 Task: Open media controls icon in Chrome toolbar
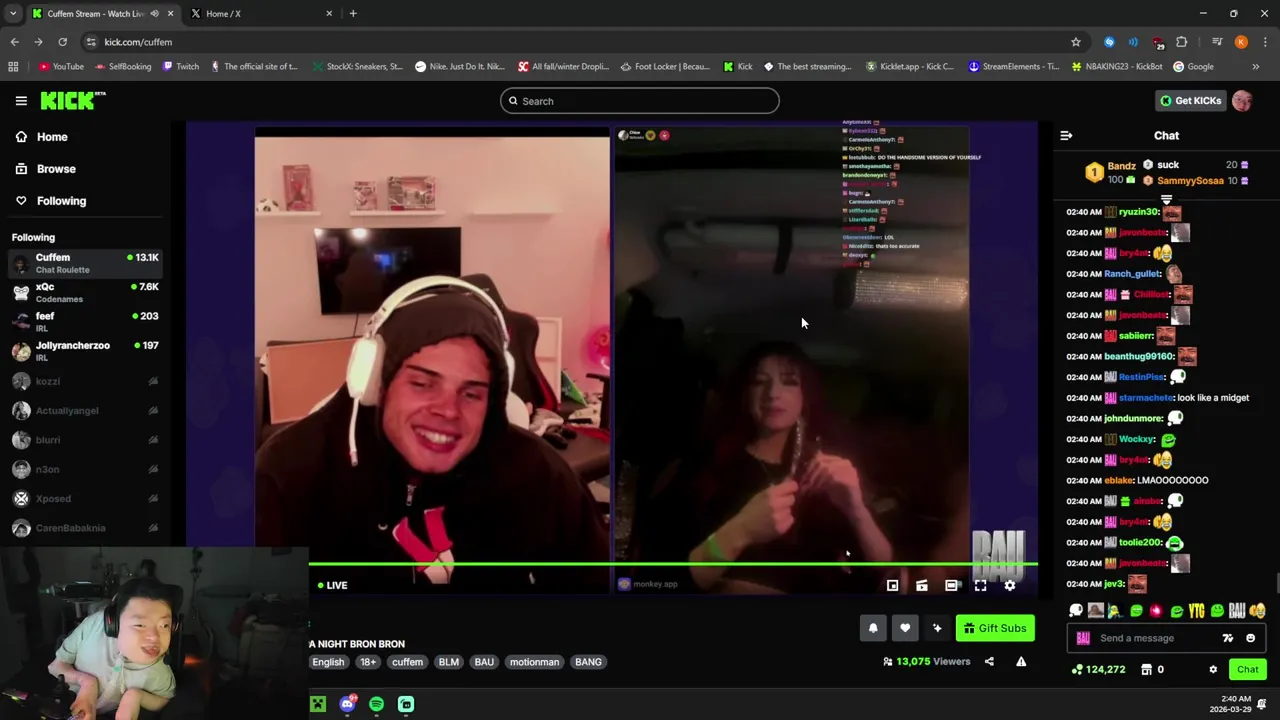[x=1217, y=42]
